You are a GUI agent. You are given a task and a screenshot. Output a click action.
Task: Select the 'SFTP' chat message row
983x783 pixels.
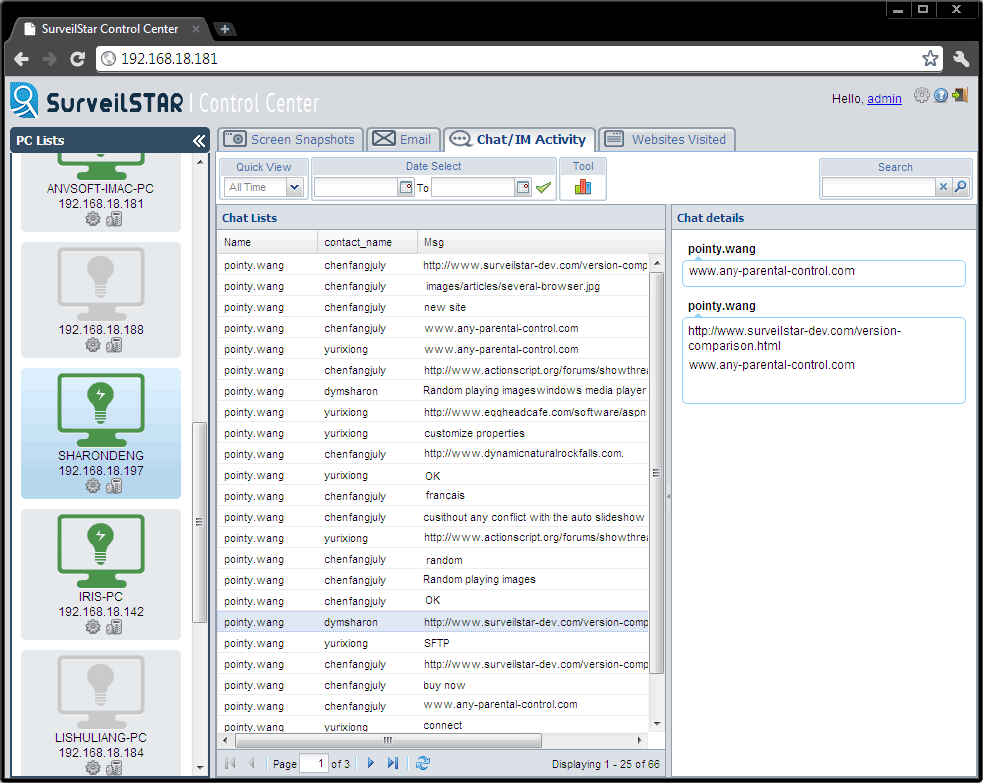point(433,643)
